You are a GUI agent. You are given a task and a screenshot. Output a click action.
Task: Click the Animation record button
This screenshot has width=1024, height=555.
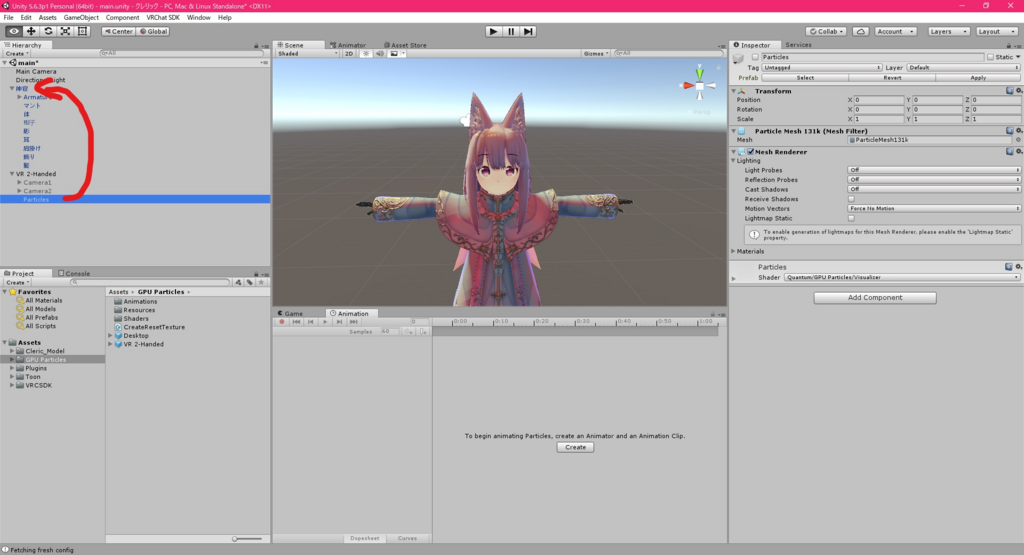tap(282, 322)
